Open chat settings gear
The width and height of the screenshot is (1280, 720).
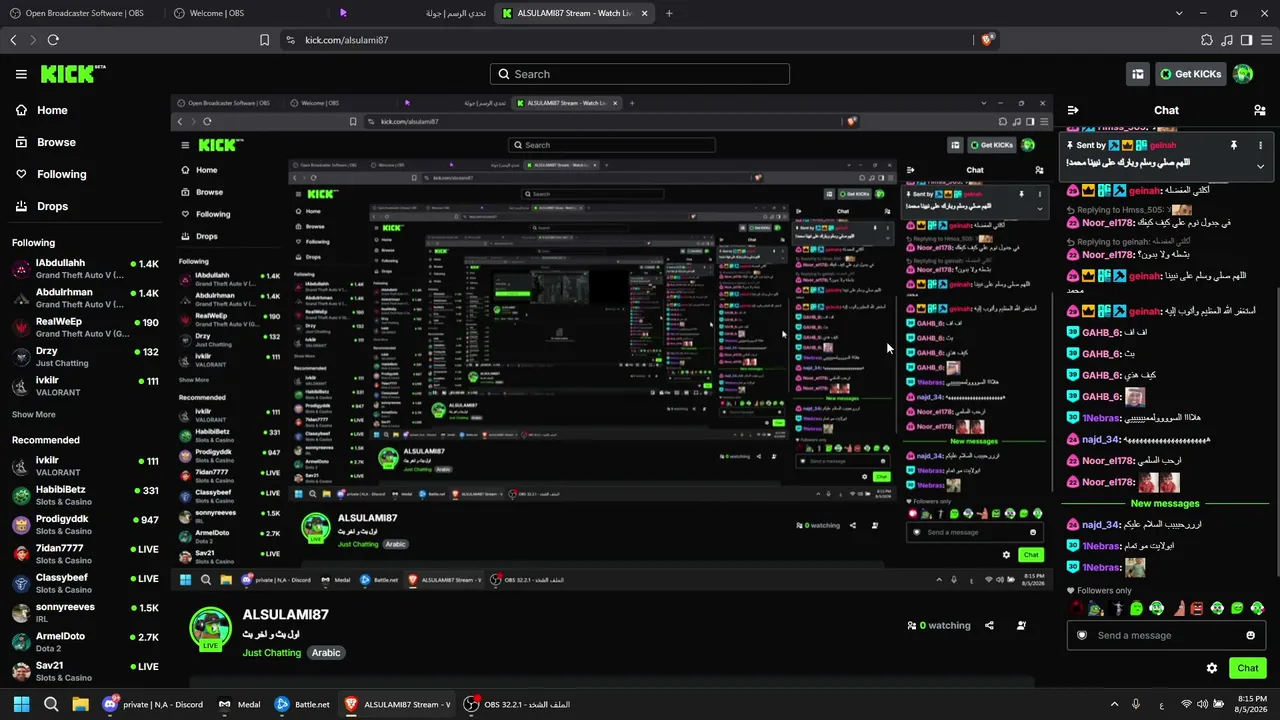point(1212,668)
